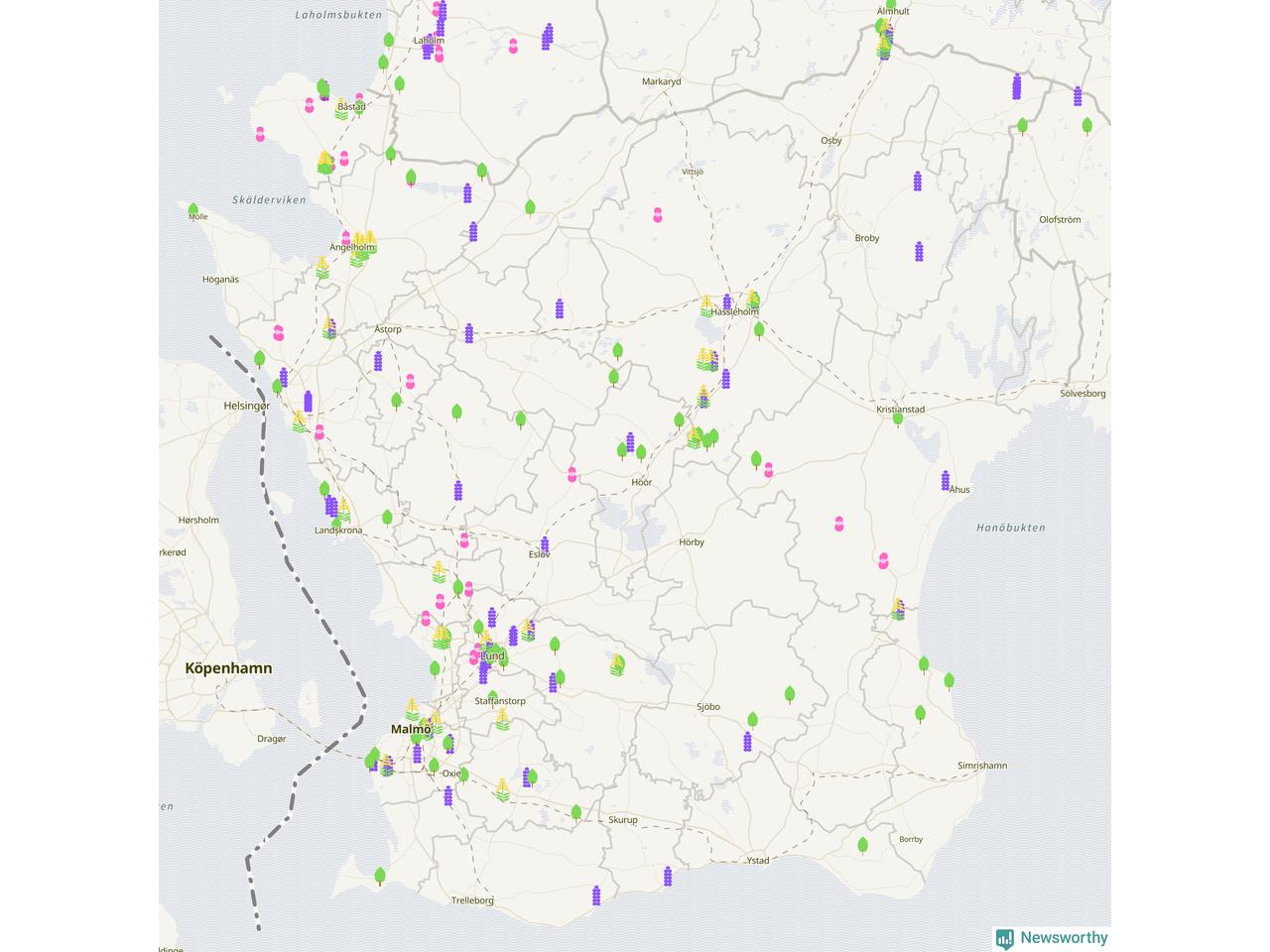The image size is (1270, 952).
Task: Select the Ystad place label
Action: [x=758, y=860]
